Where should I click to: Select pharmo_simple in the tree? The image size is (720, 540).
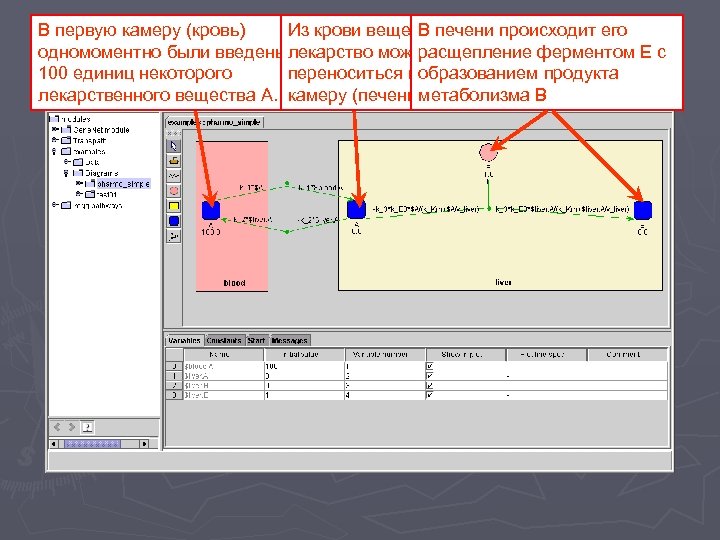pyautogui.click(x=123, y=184)
